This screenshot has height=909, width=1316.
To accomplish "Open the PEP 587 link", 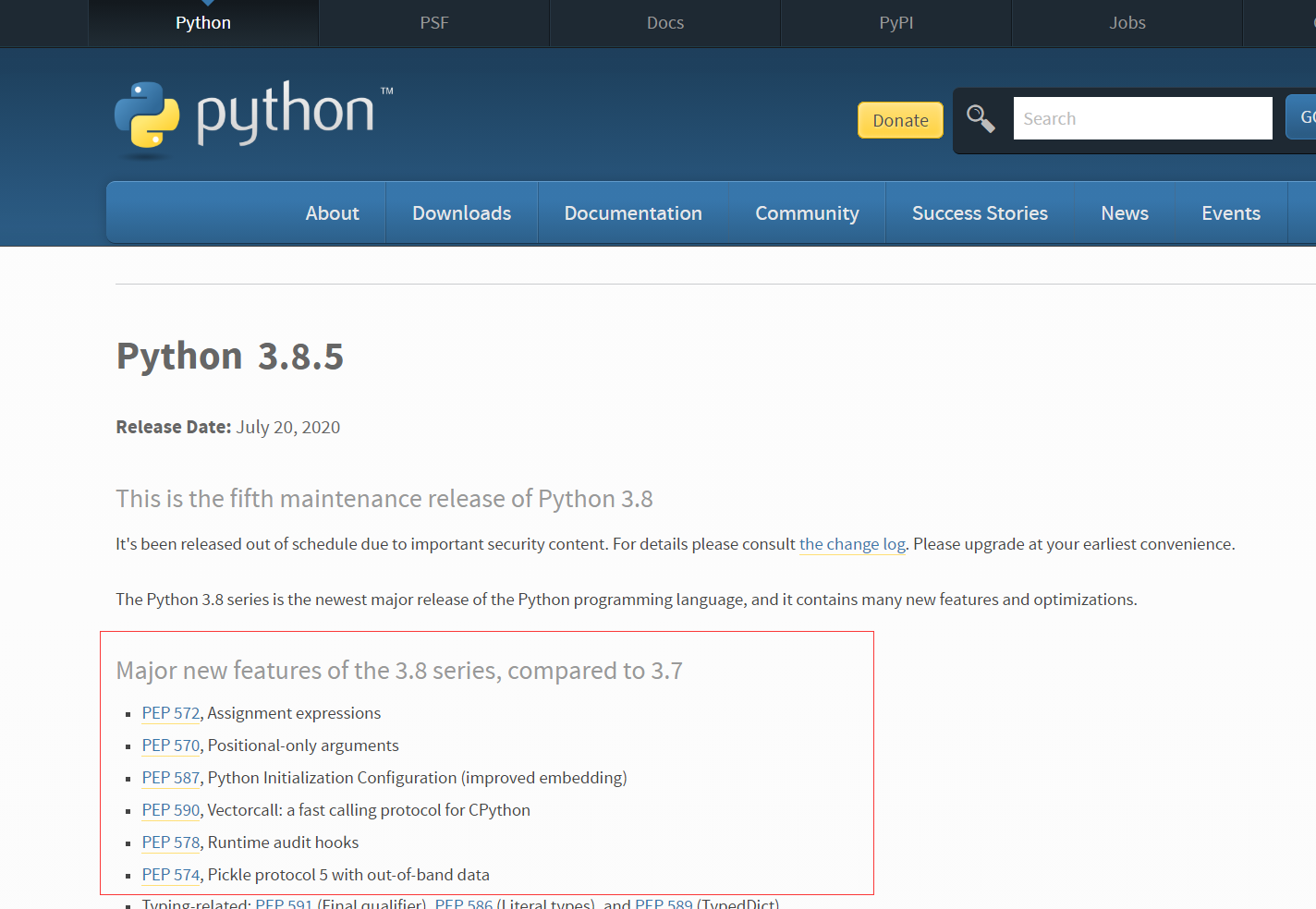I will [171, 778].
